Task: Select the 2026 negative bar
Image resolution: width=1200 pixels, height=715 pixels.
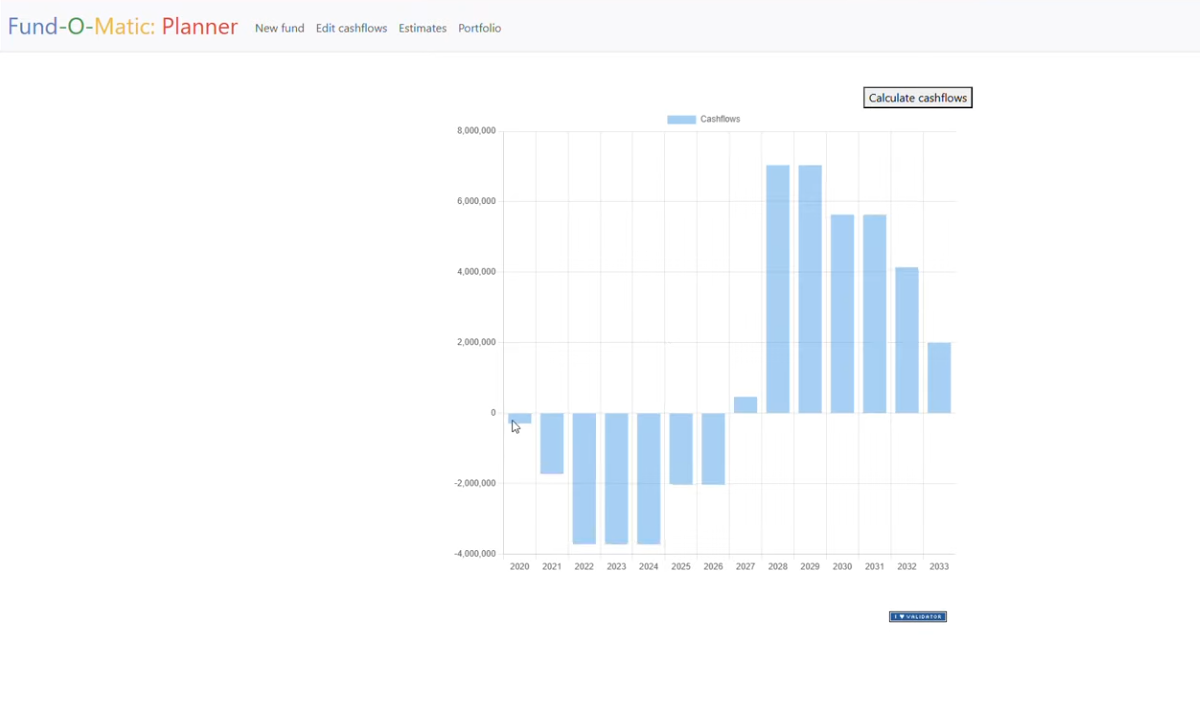Action: tap(713, 448)
